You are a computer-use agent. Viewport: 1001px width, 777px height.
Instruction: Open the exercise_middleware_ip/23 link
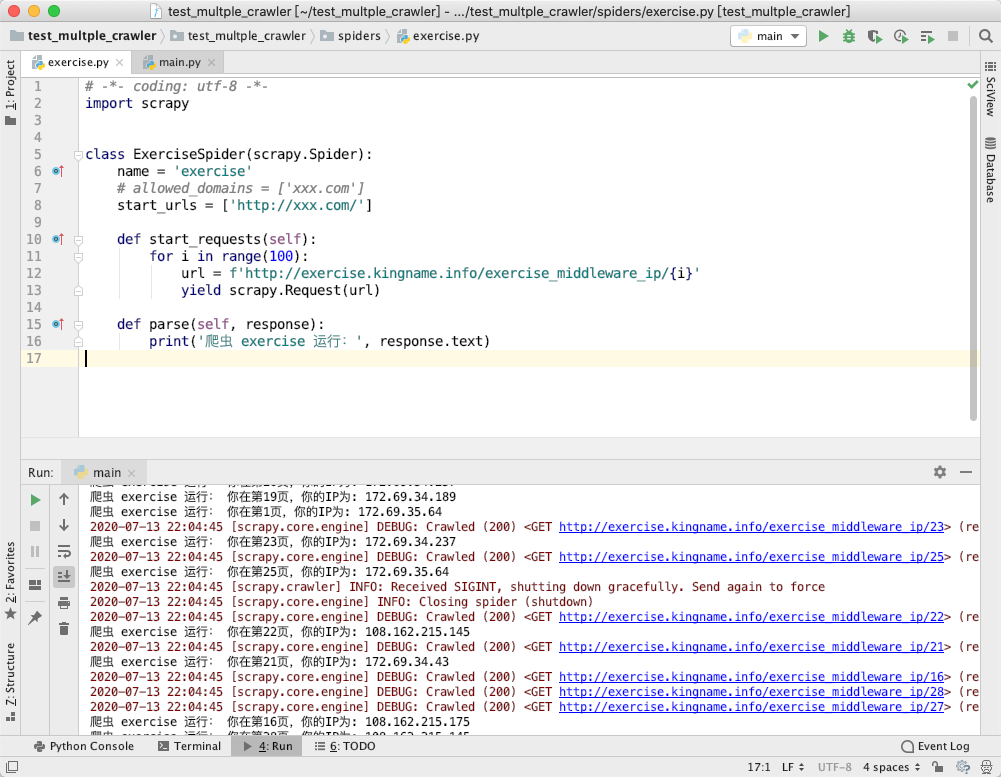click(751, 527)
